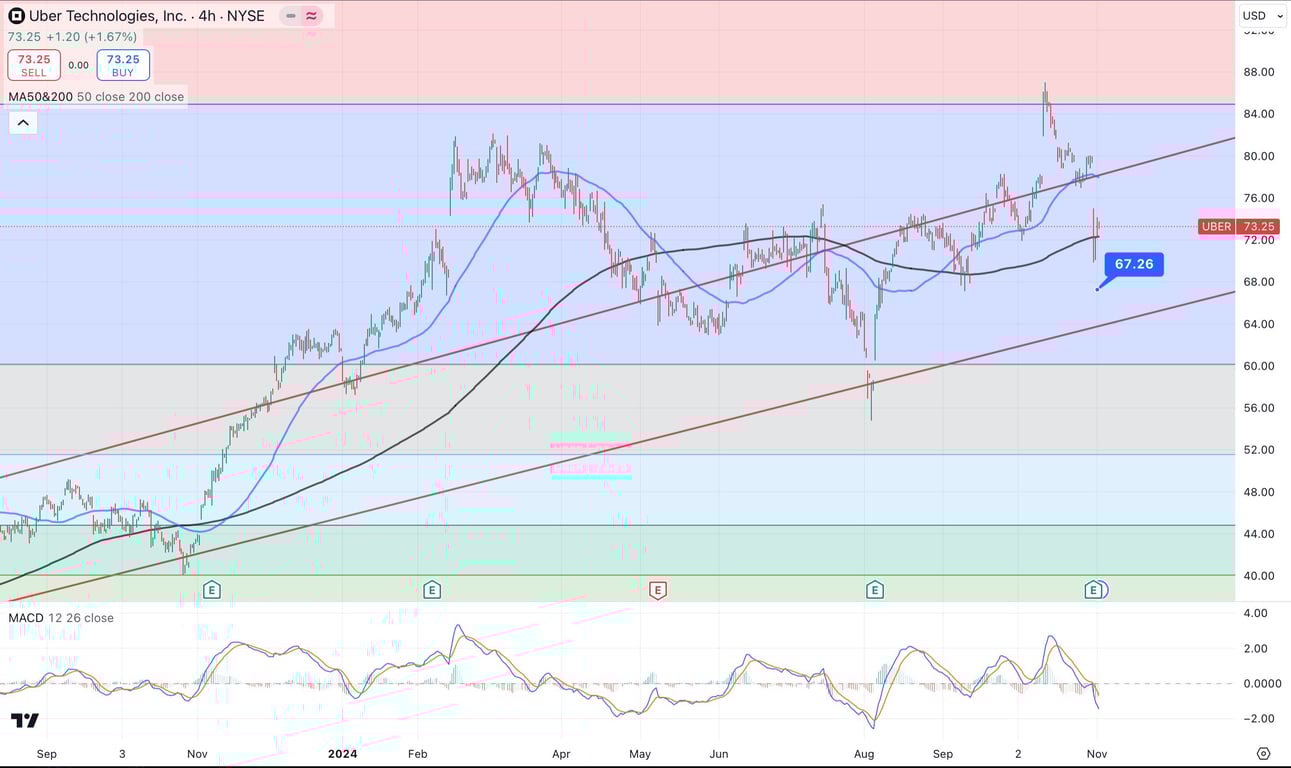Click the 68.00 price axis label

click(1259, 282)
